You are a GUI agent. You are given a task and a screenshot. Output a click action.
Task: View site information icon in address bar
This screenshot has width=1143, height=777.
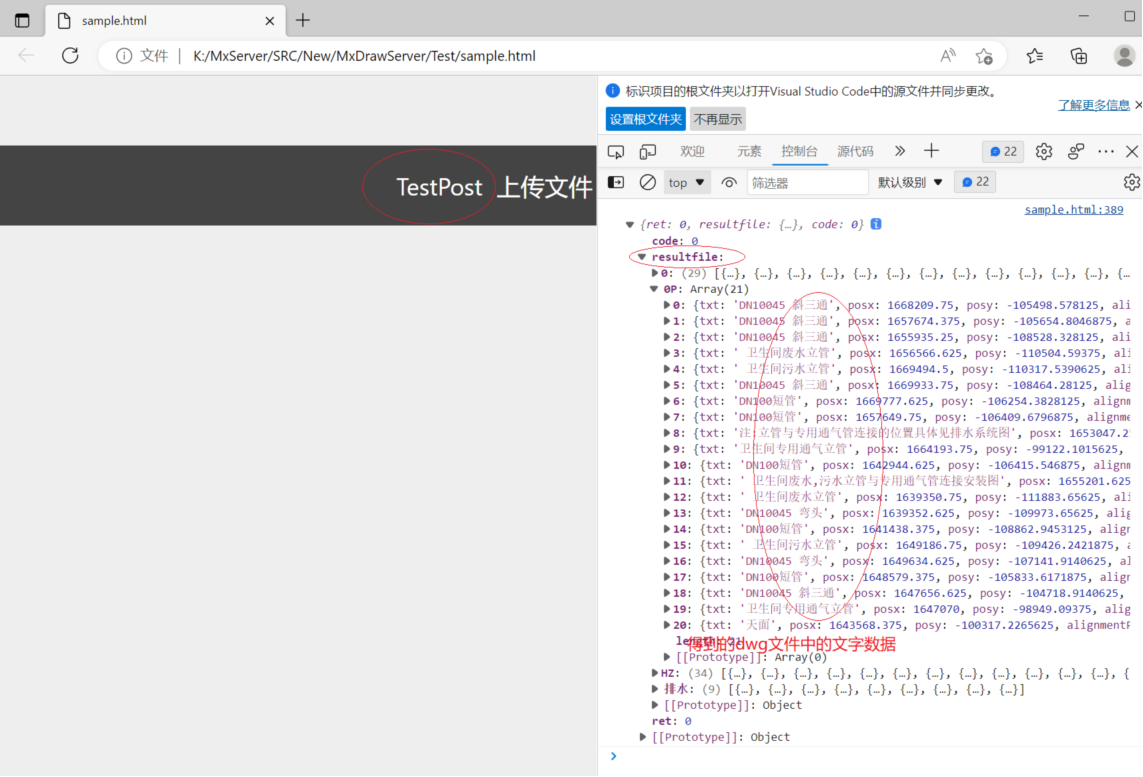tap(124, 56)
